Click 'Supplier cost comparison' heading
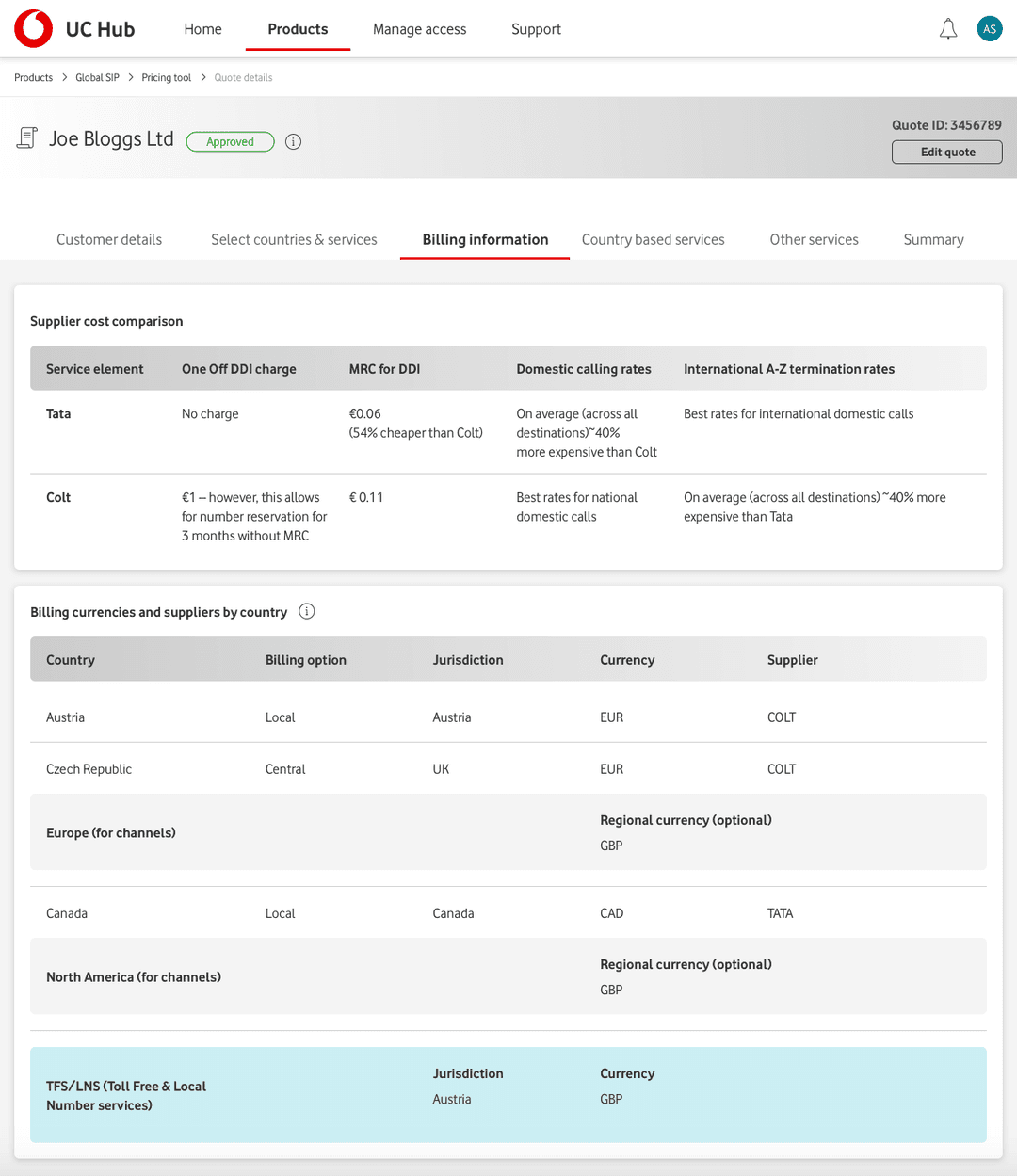The height and width of the screenshot is (1176, 1017). click(106, 321)
